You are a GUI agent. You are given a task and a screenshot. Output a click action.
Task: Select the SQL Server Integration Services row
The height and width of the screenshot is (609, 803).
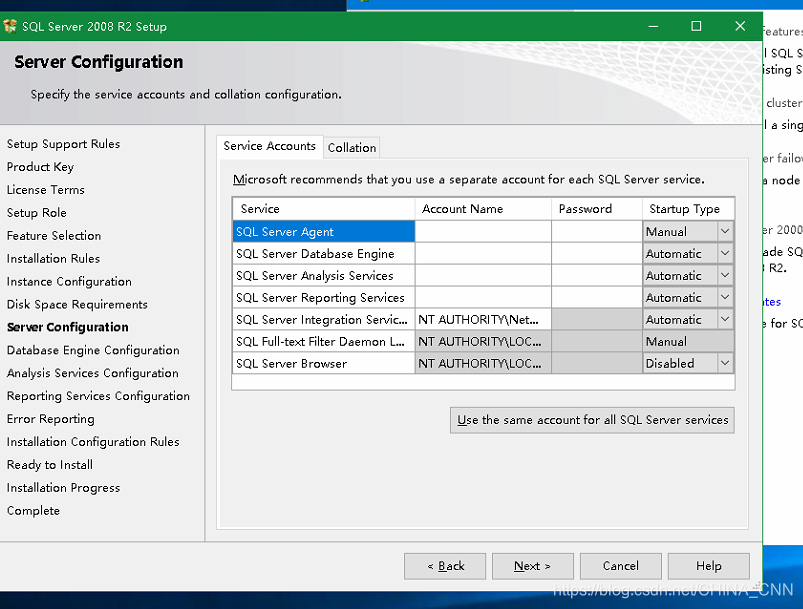[324, 320]
